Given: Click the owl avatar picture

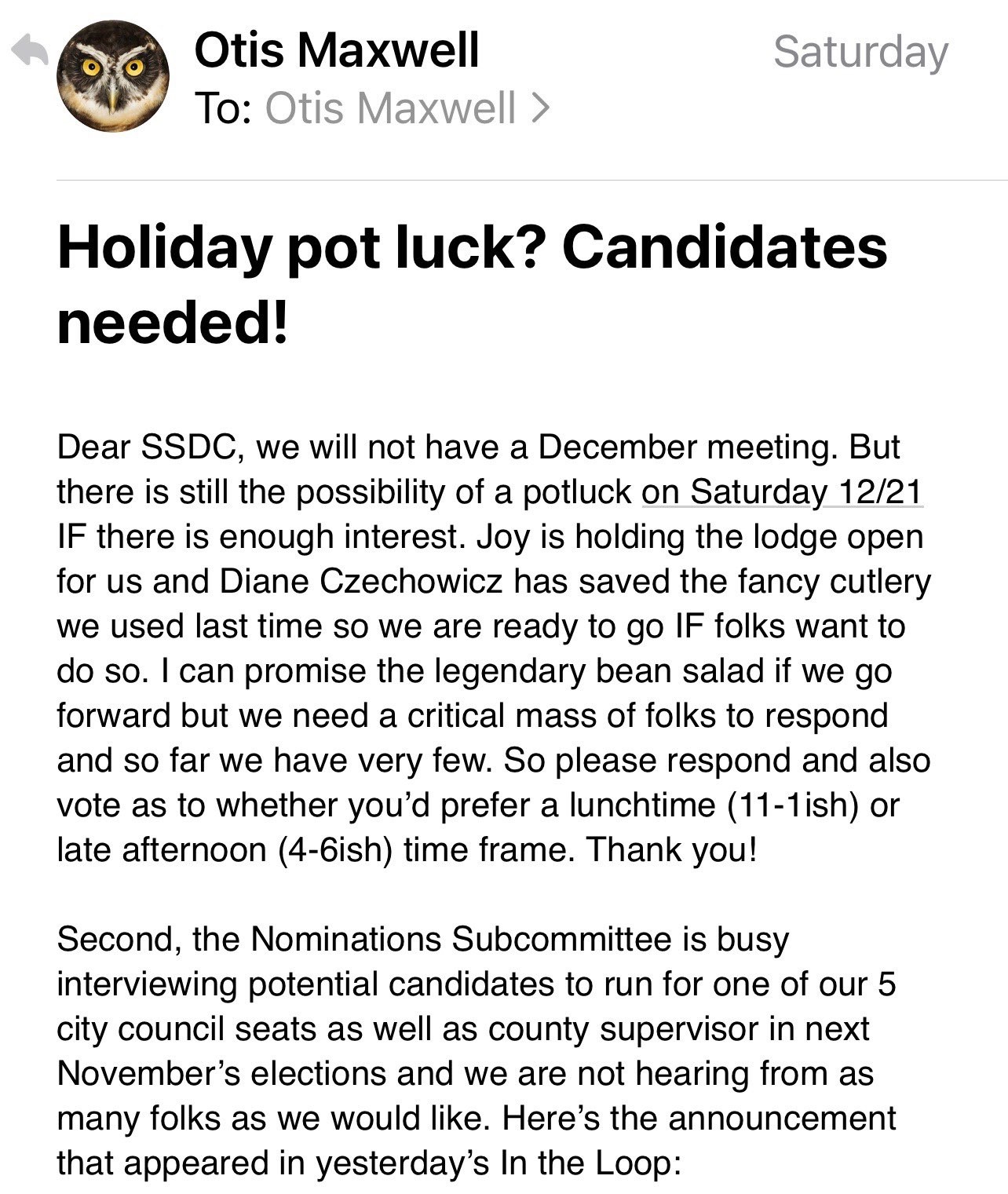Looking at the screenshot, I should (x=113, y=76).
